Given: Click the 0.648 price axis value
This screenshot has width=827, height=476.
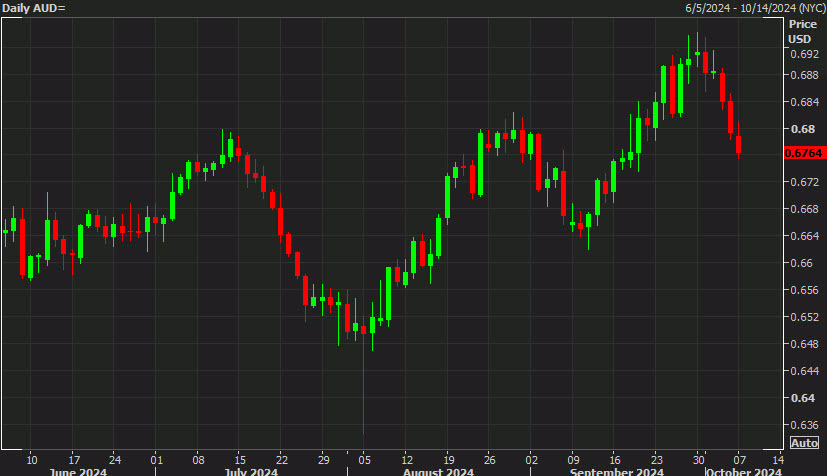Looking at the screenshot, I should coord(804,344).
